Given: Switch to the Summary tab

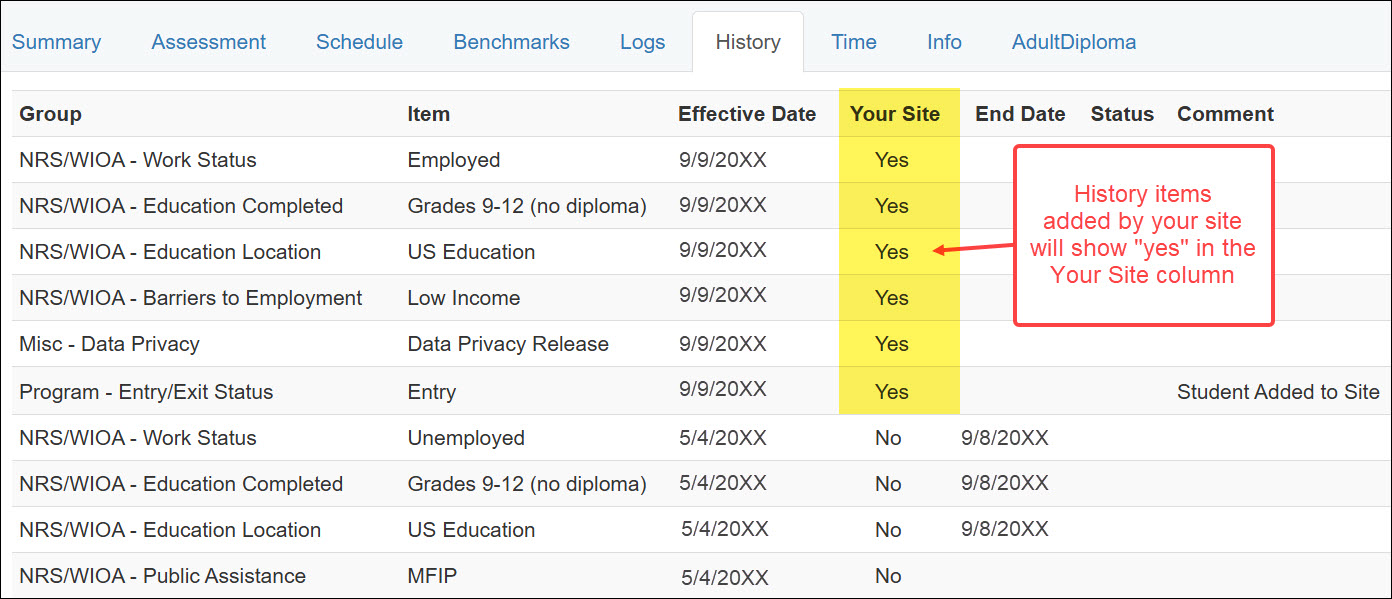Looking at the screenshot, I should (x=56, y=42).
